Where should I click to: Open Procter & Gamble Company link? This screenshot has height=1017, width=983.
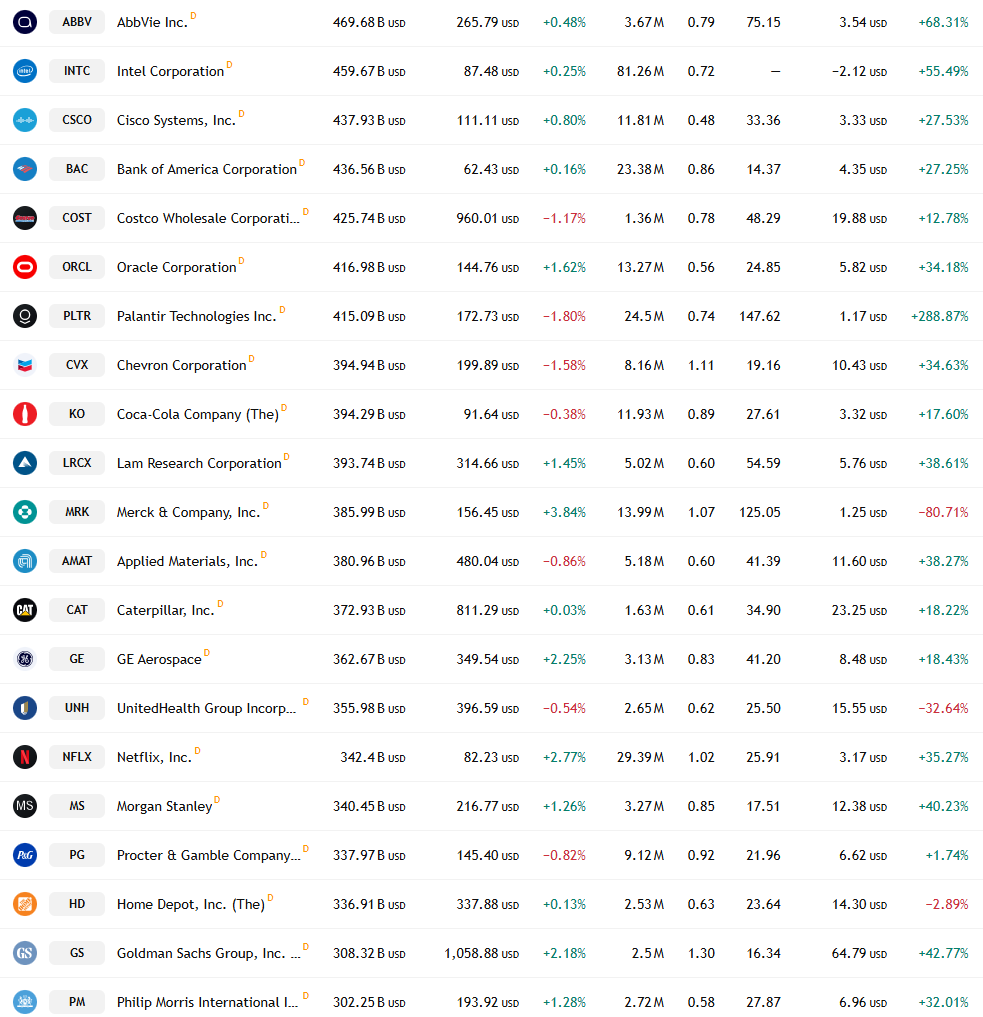(x=209, y=855)
